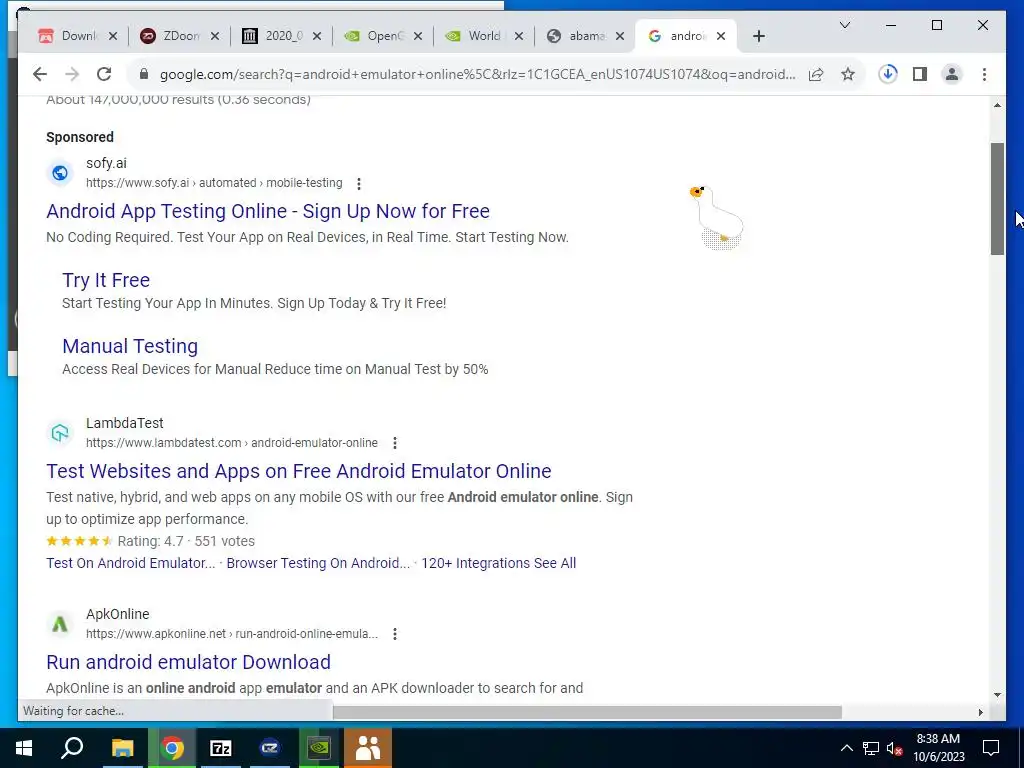This screenshot has height=768, width=1024.
Task: Click the address bar URL field
Action: click(x=477, y=74)
